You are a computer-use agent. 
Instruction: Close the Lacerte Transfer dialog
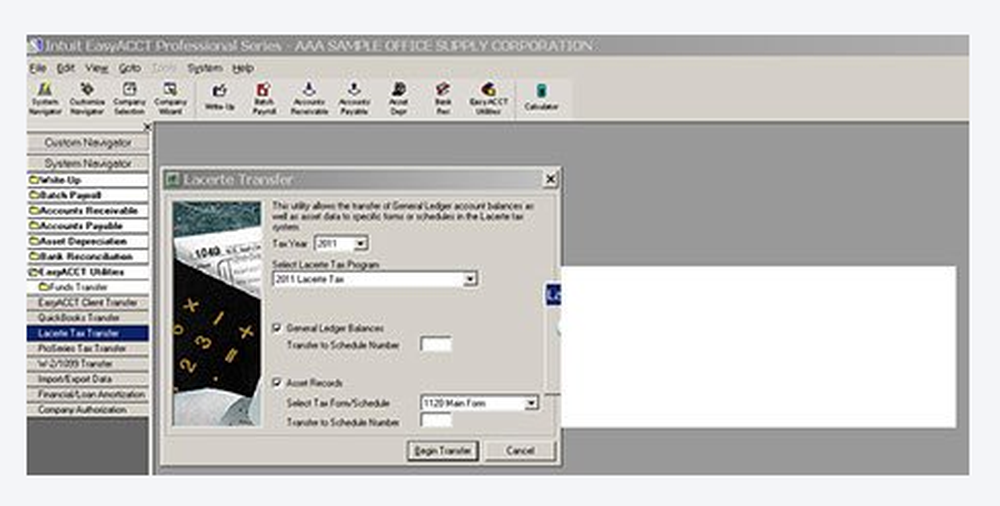[x=550, y=179]
